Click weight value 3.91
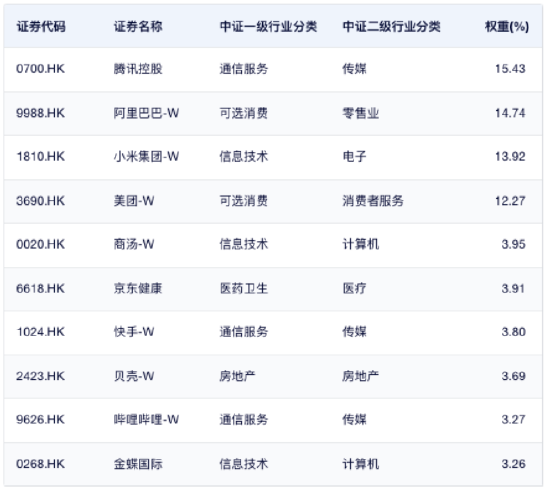The image size is (550, 493). pyautogui.click(x=514, y=288)
